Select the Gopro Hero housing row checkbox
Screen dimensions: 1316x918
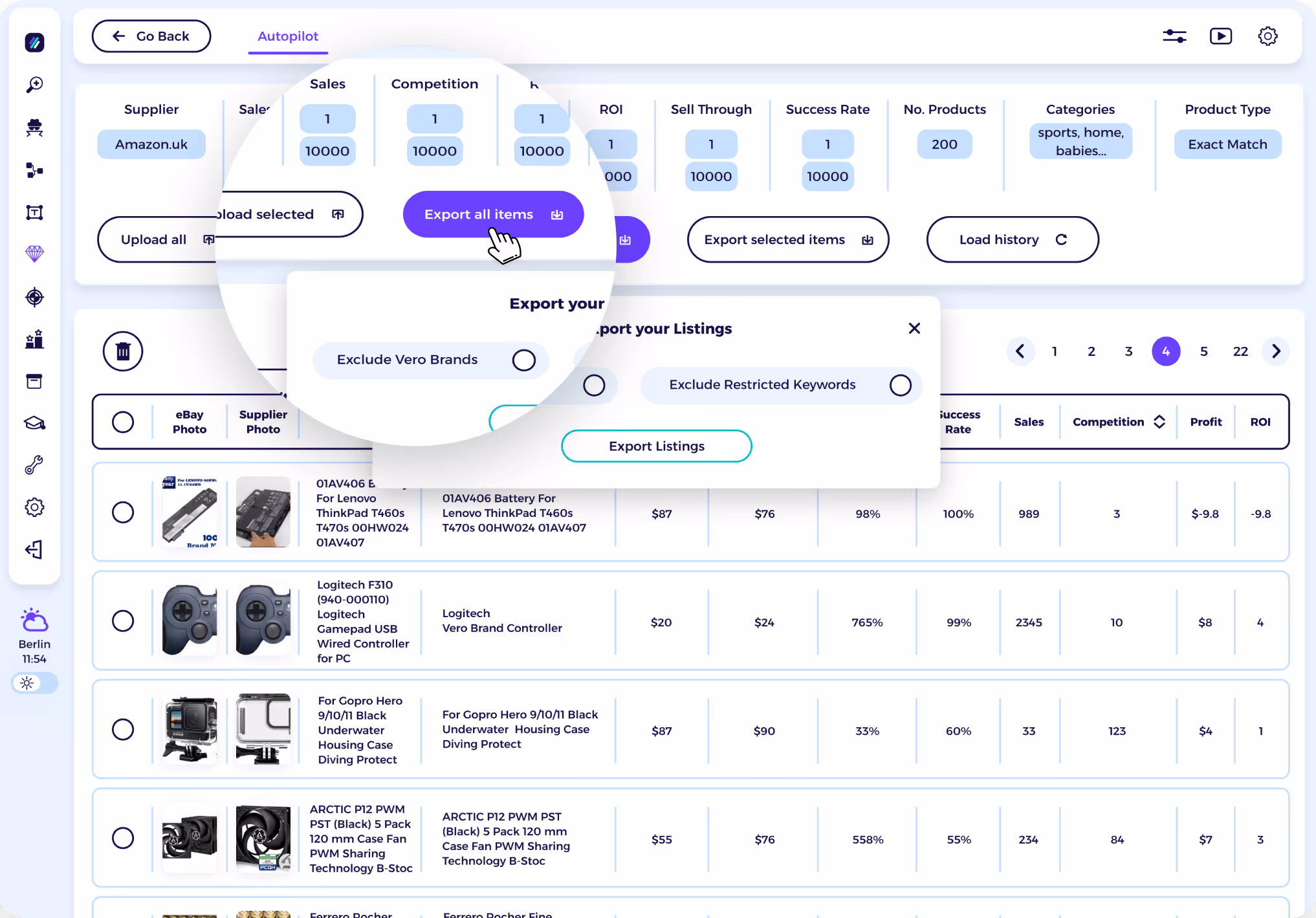pyautogui.click(x=123, y=730)
